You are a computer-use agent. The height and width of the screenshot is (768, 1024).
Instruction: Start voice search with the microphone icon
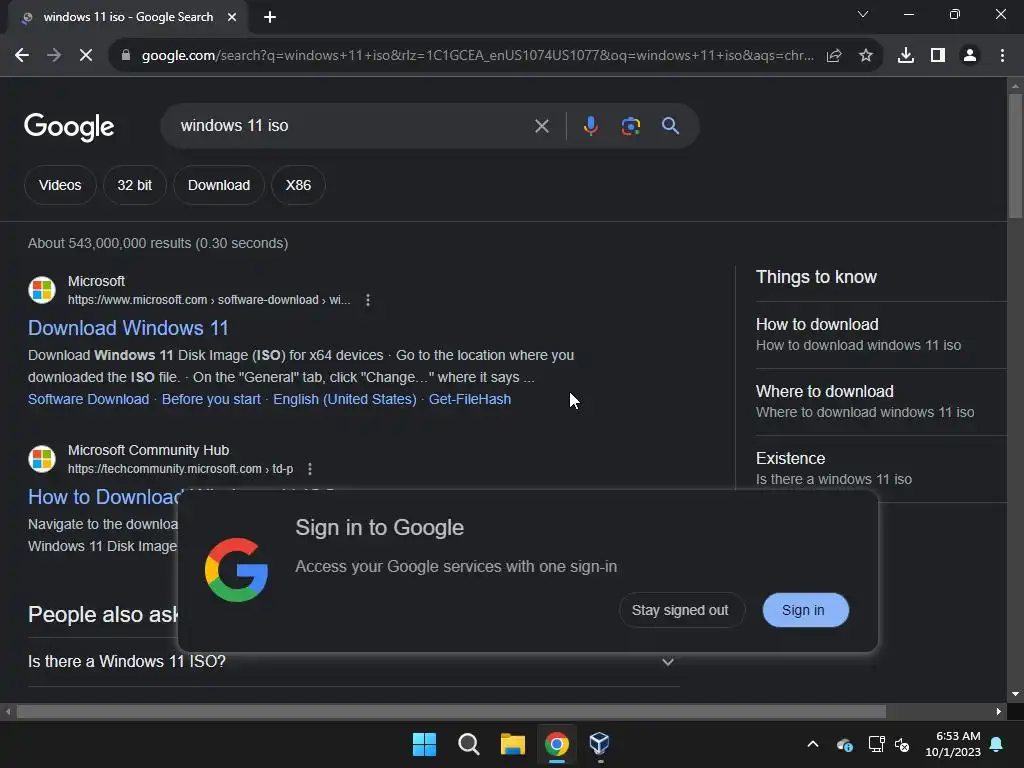590,125
